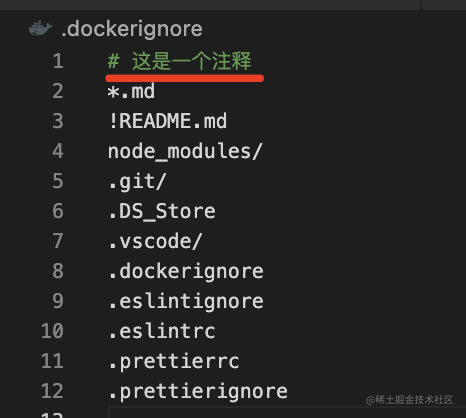The image size is (466, 418).
Task: Click the .vscode/ line
Action: pyautogui.click(x=155, y=241)
